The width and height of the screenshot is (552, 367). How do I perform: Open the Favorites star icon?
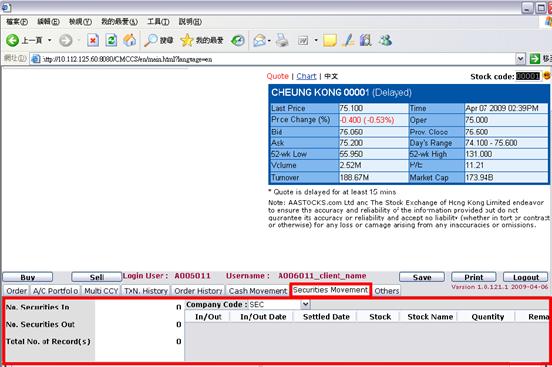pos(187,41)
